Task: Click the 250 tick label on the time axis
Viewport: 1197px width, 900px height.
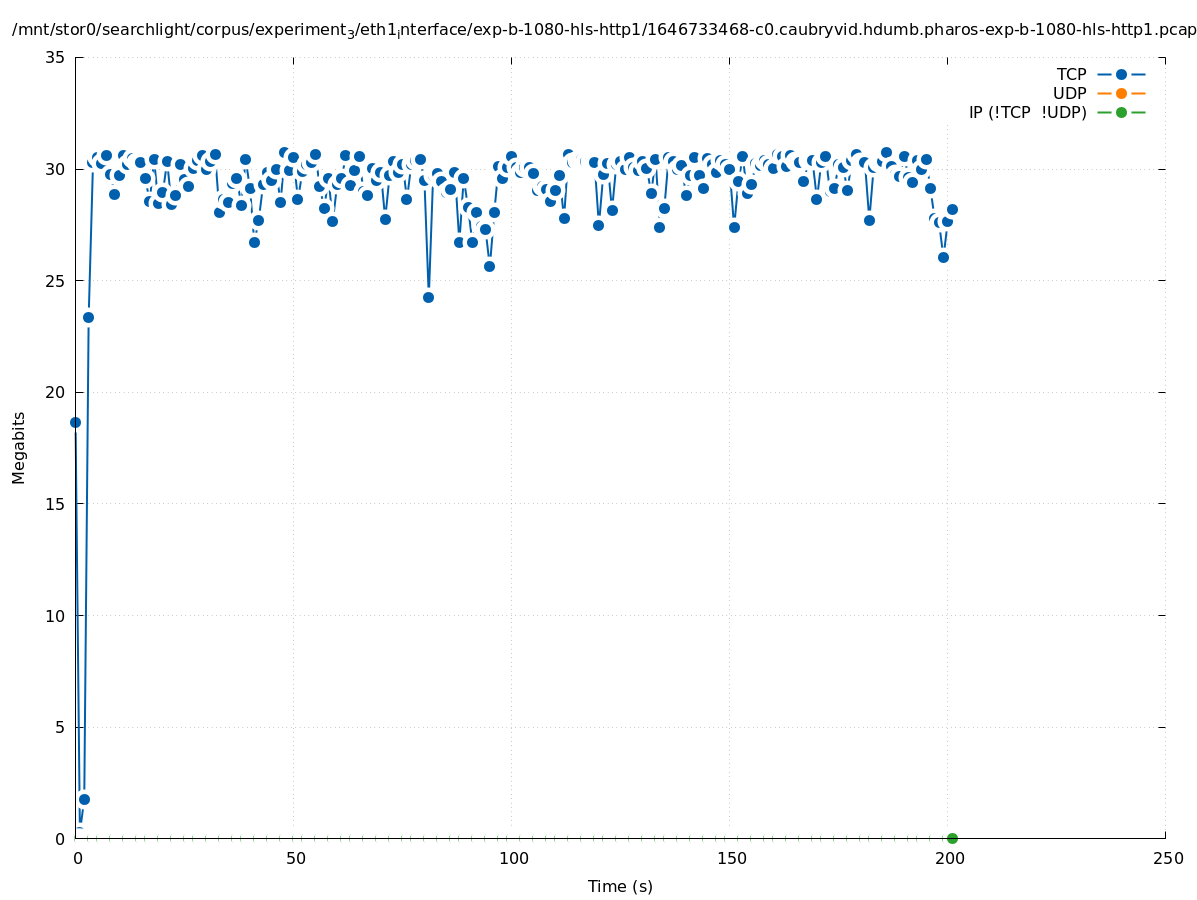Action: pyautogui.click(x=1167, y=859)
